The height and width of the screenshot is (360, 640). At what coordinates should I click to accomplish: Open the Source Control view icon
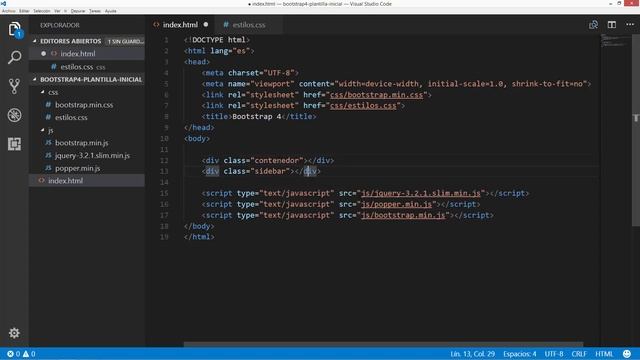(x=14, y=86)
